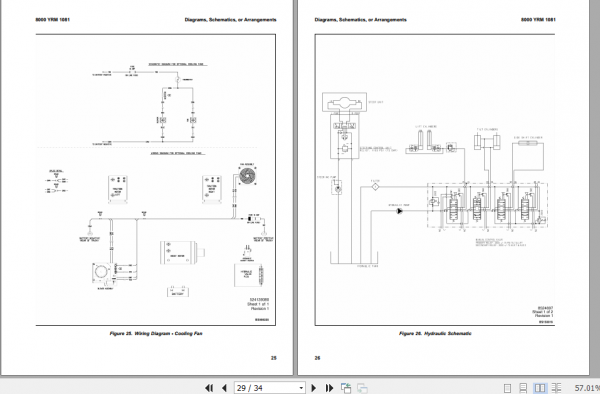Click the cooling fan assembly symbol
This screenshot has height=394, width=600.
tap(247, 176)
